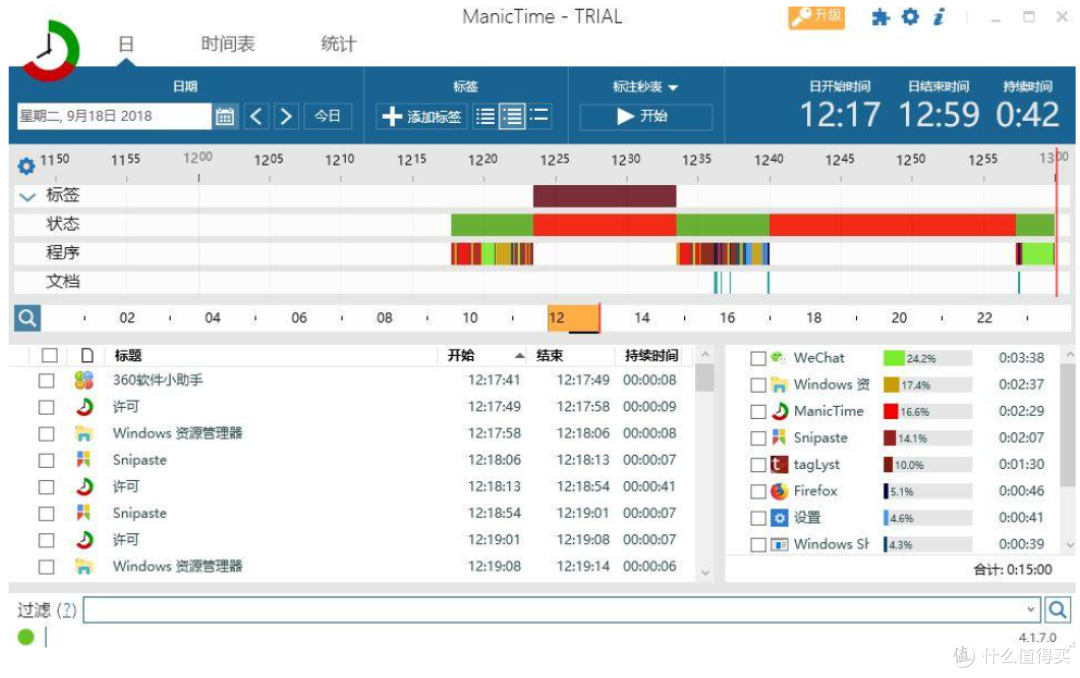Switch to the 日 tab
The width and height of the screenshot is (1080, 678).
125,45
